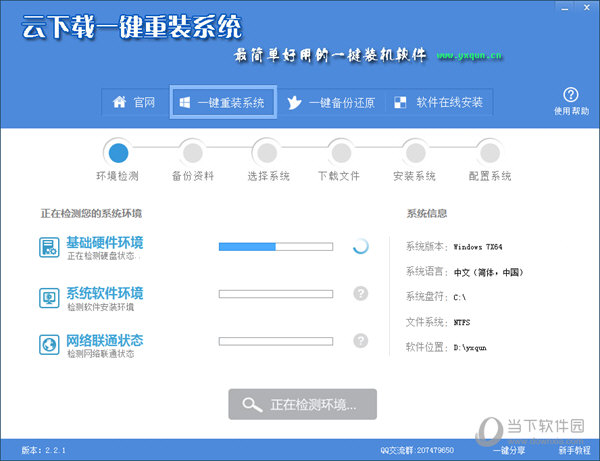Click the 安装系统 step circle
The width and height of the screenshot is (600, 461).
point(416,153)
